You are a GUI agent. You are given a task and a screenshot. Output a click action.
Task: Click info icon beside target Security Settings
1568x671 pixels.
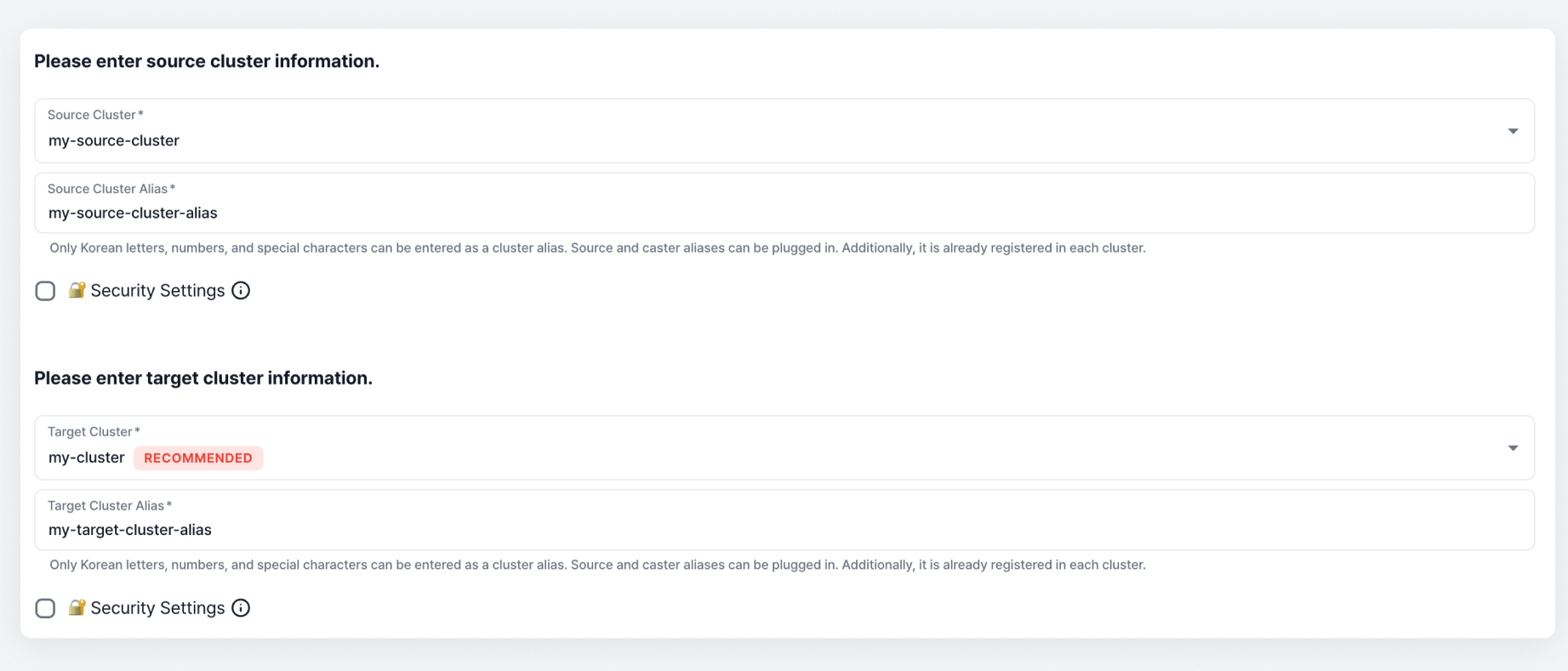point(241,608)
